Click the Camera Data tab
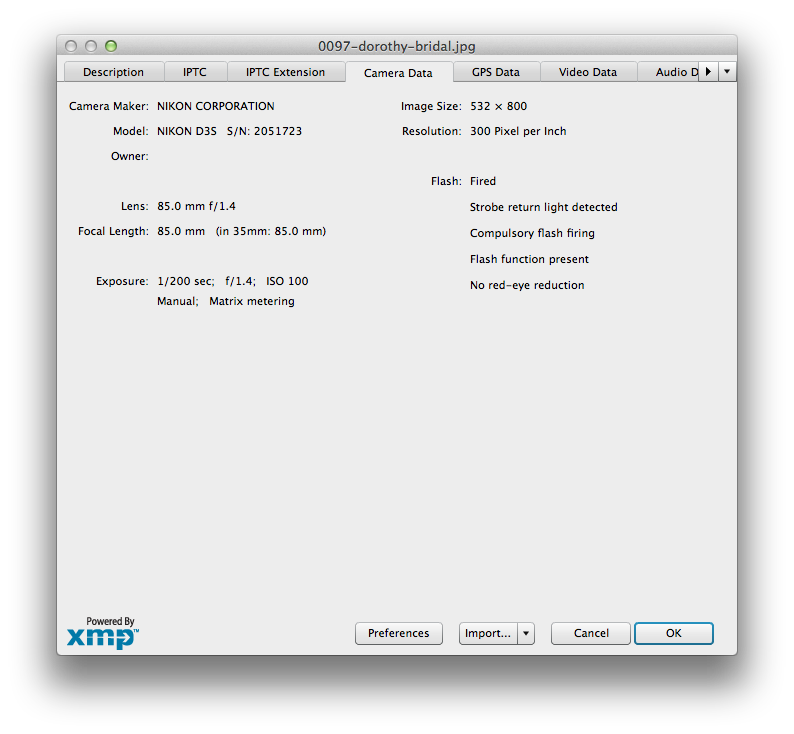Screen dimensions: 794x734 399,72
